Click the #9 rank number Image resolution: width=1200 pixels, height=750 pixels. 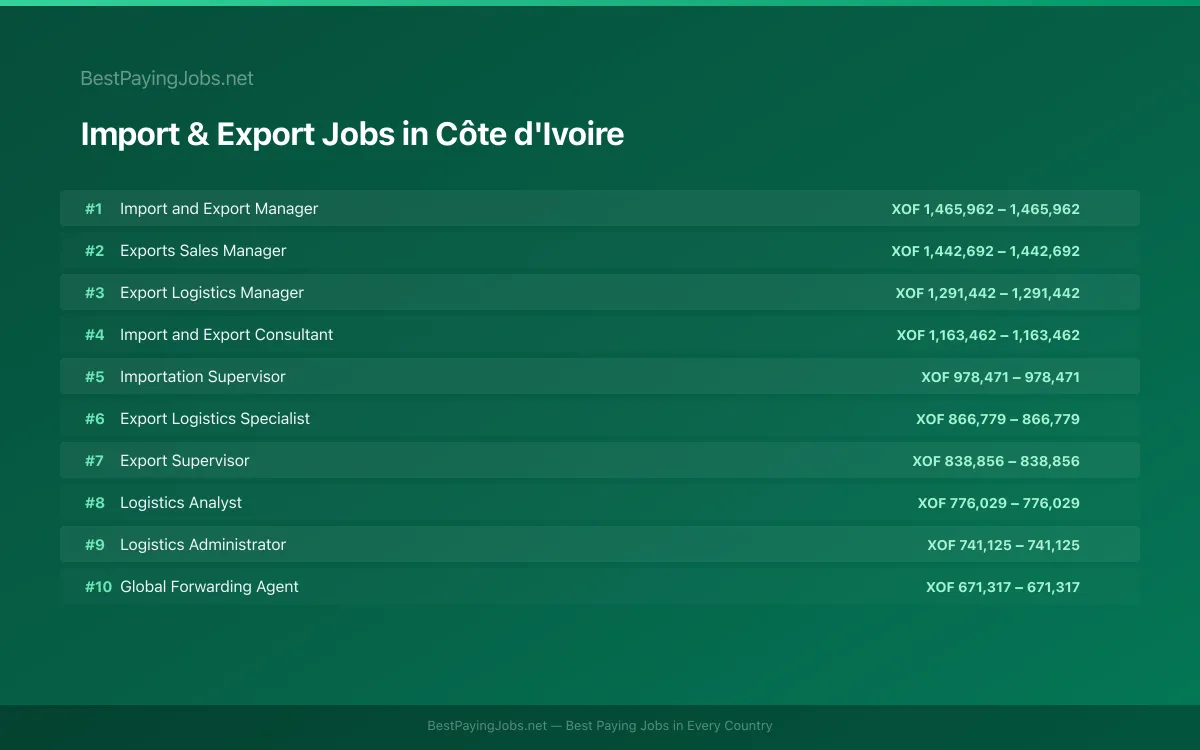pyautogui.click(x=94, y=545)
